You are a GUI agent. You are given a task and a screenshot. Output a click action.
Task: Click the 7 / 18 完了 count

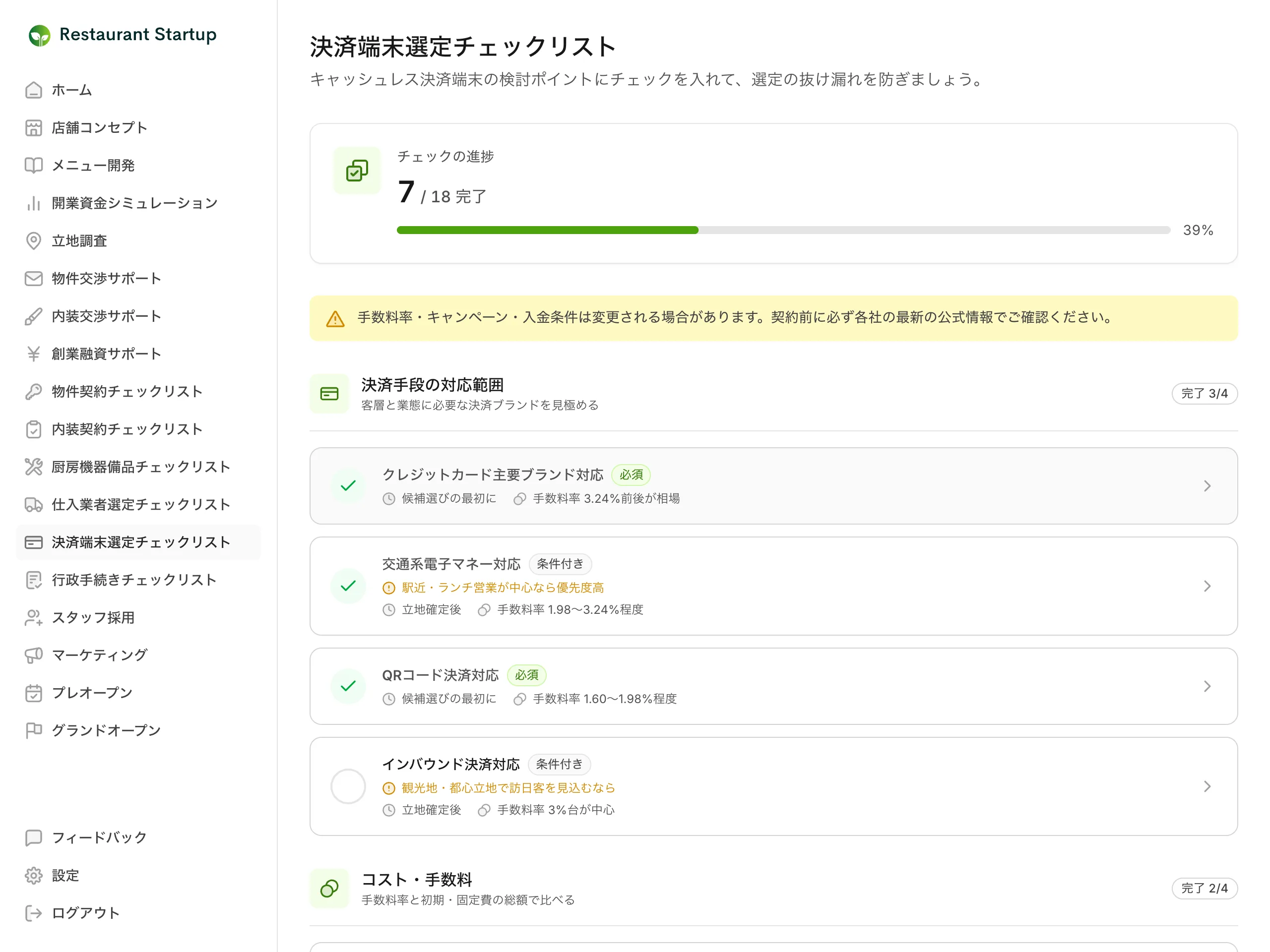coord(442,192)
